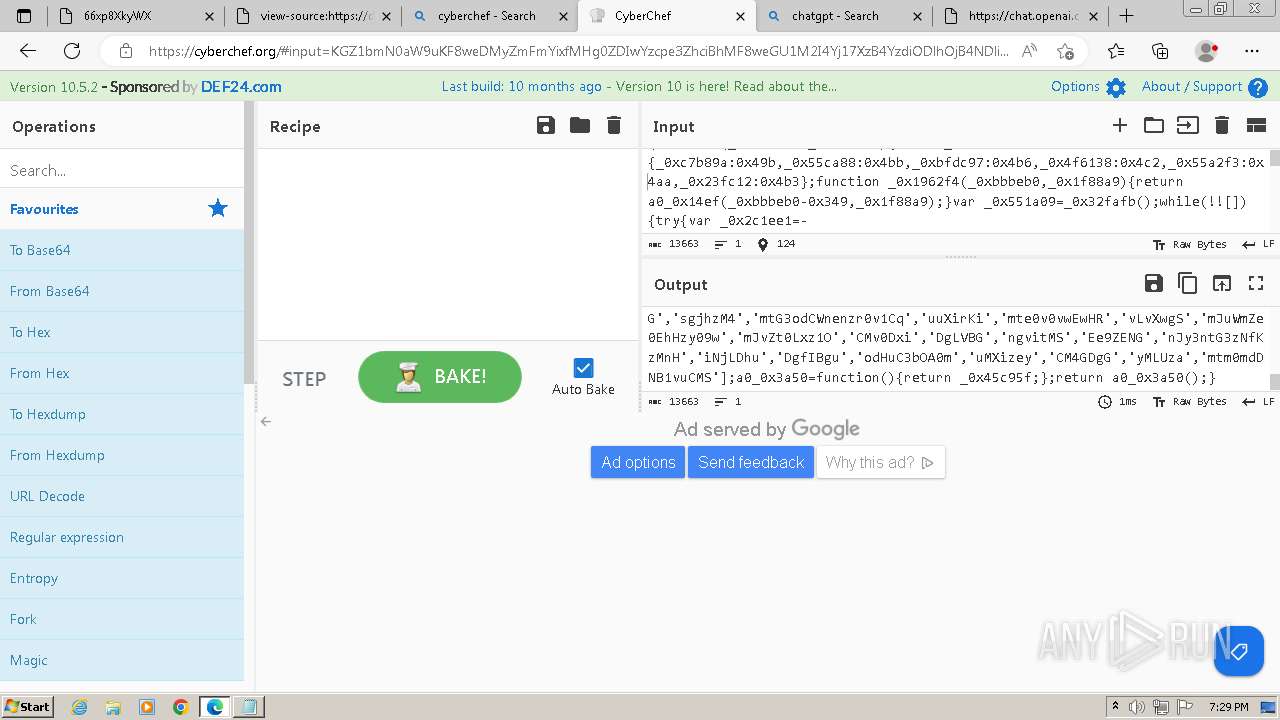Maximise the output pane
The width and height of the screenshot is (1280, 720).
click(x=1256, y=284)
